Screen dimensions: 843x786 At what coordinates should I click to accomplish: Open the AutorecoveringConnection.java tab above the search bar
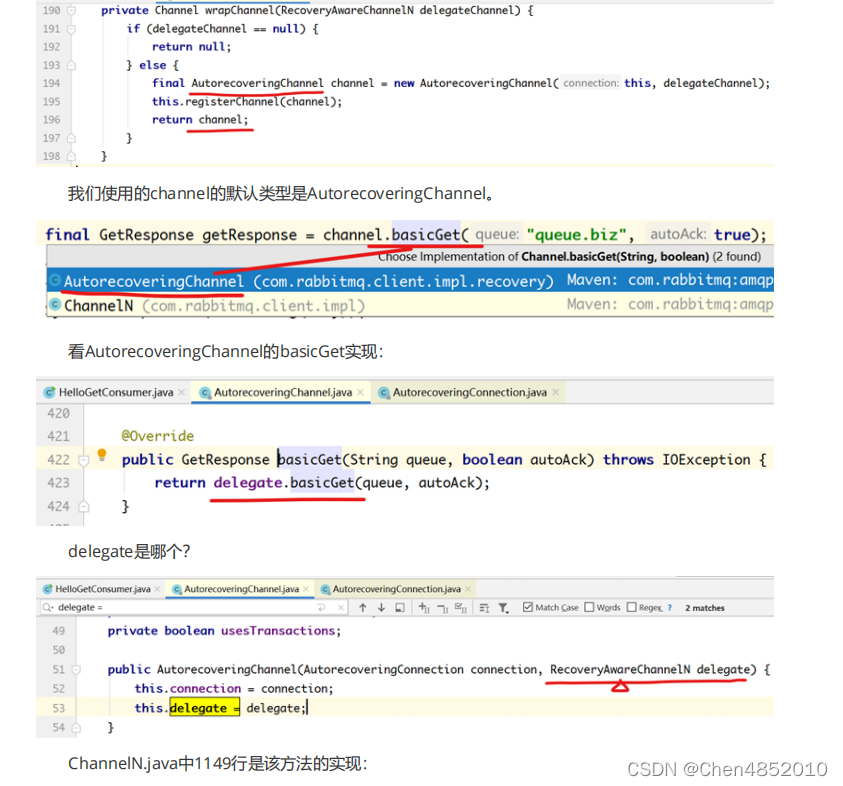(396, 589)
